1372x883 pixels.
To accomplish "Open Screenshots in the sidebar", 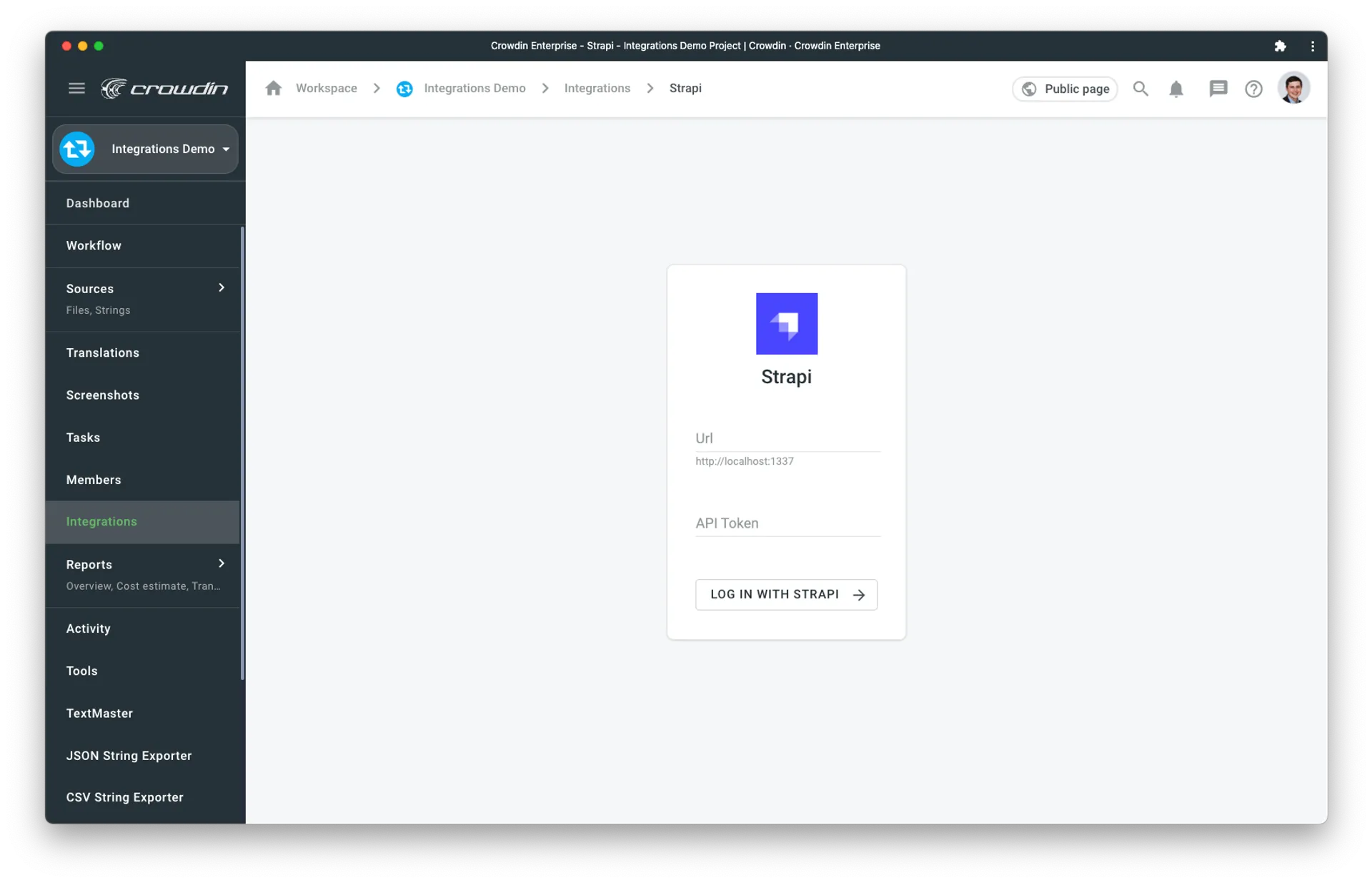I will pyautogui.click(x=143, y=395).
